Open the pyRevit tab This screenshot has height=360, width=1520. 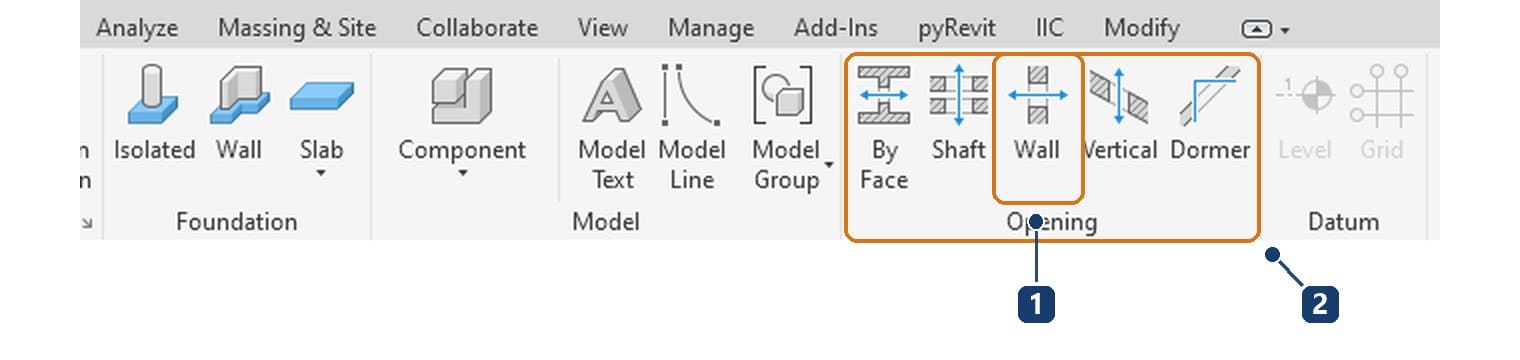957,27
